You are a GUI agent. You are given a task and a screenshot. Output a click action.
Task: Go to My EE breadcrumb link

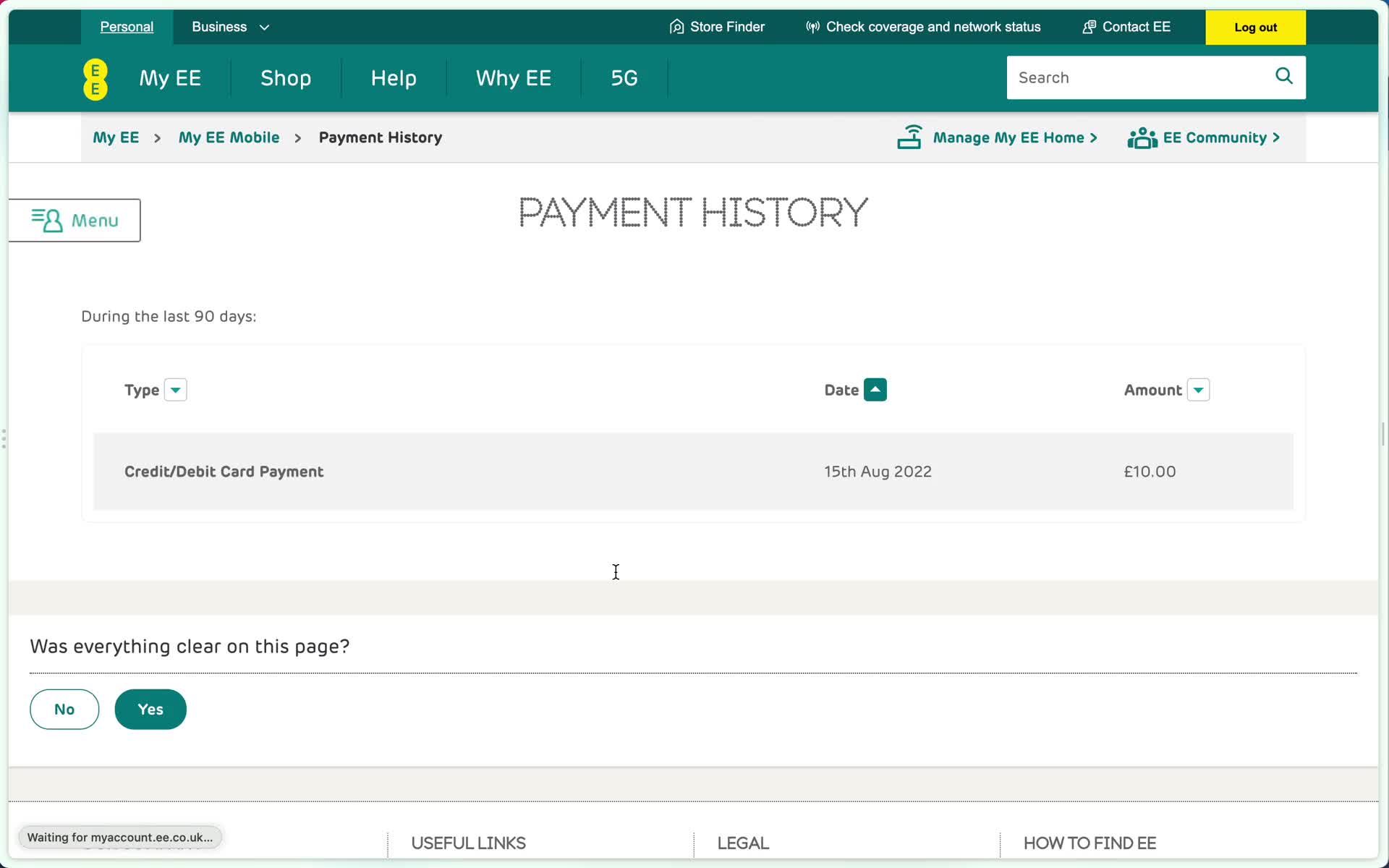[x=116, y=137]
